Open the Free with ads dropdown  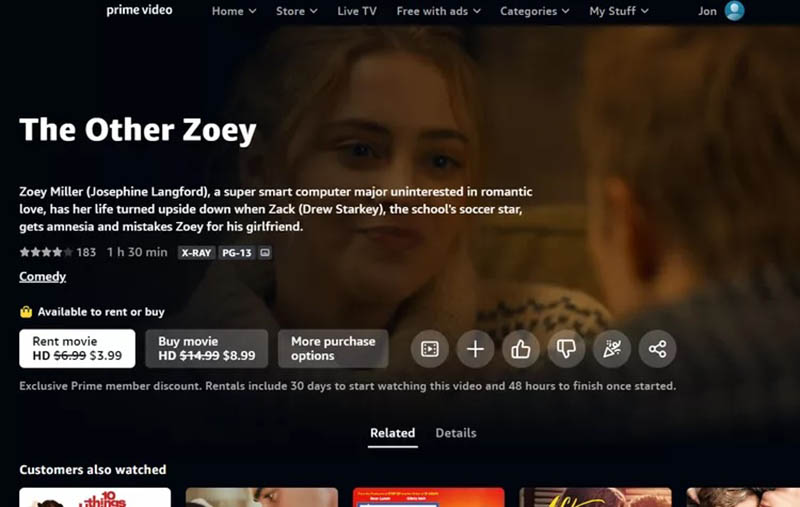(x=438, y=11)
